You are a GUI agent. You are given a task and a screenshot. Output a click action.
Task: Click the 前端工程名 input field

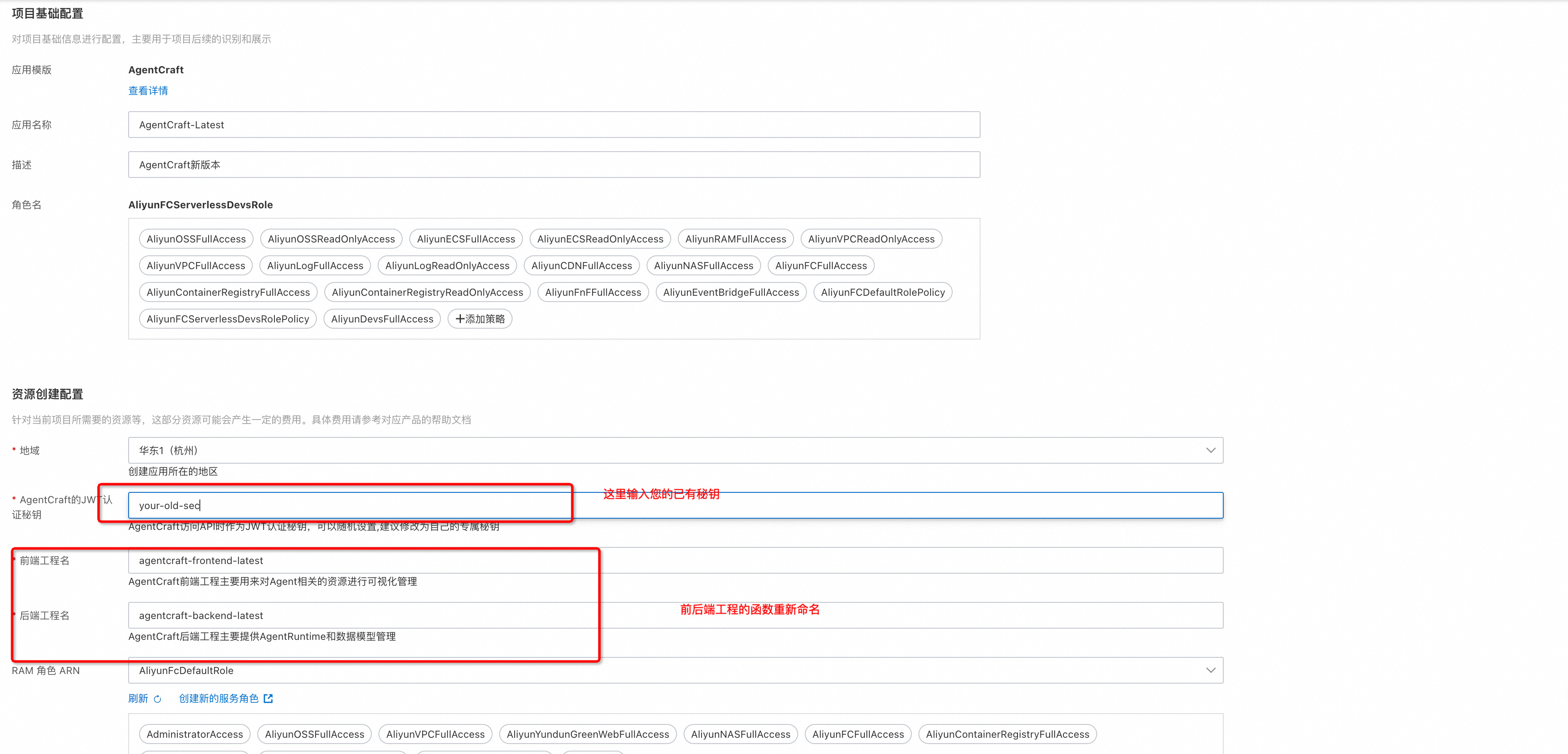676,560
